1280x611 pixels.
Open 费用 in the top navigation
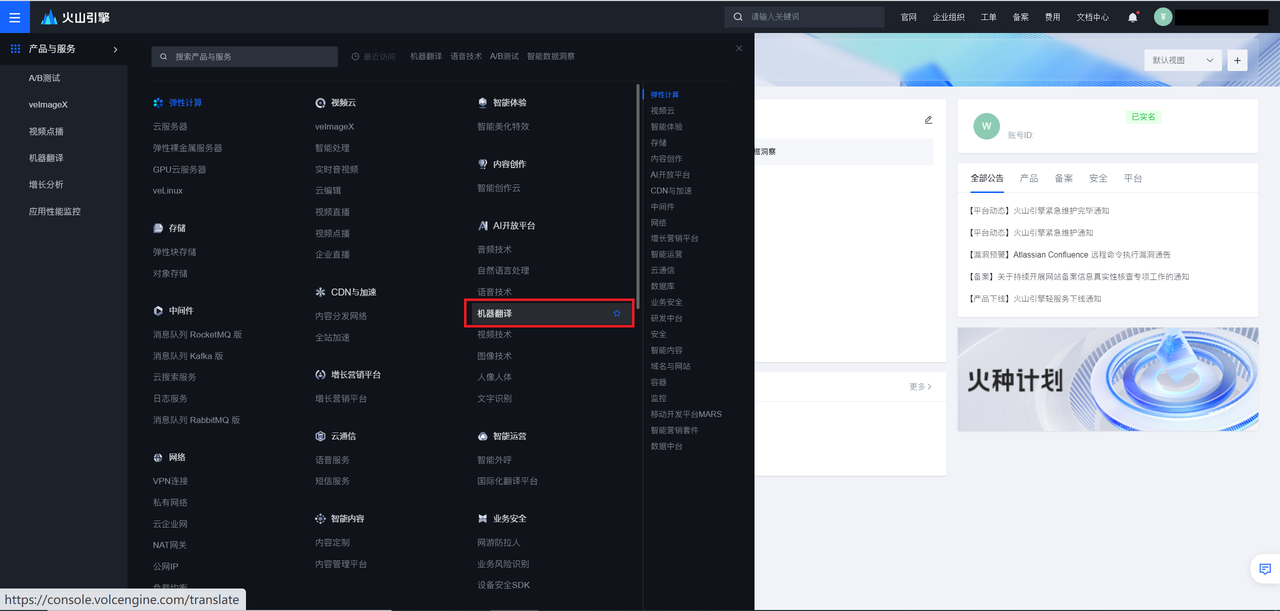pos(1053,17)
